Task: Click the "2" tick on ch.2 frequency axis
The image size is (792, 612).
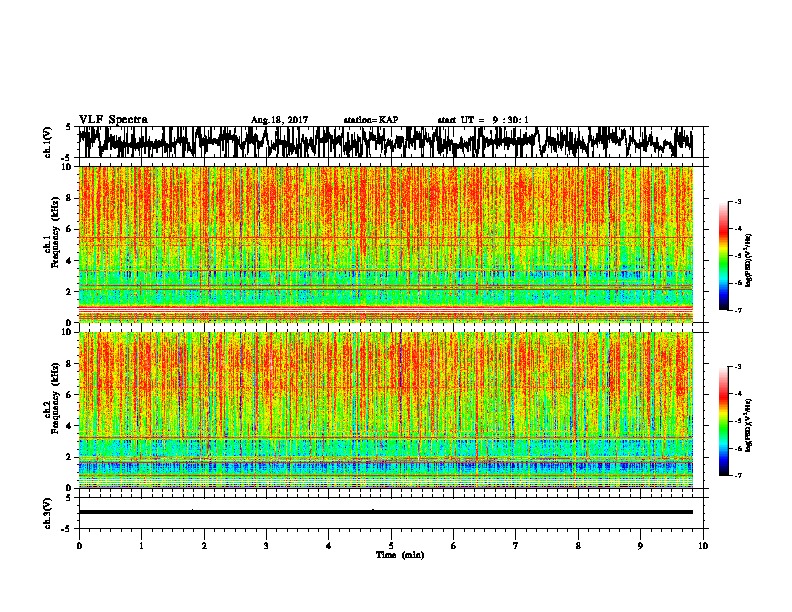Action: 70,457
